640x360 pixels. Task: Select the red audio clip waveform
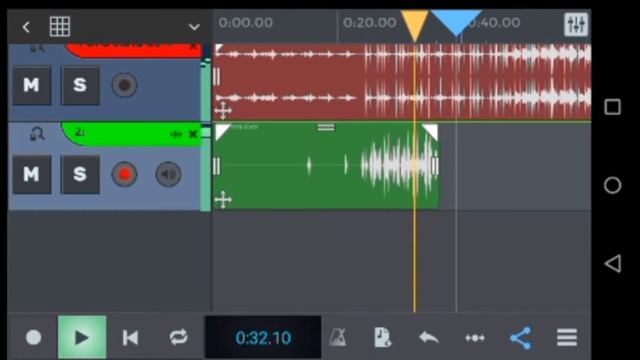tap(402, 81)
